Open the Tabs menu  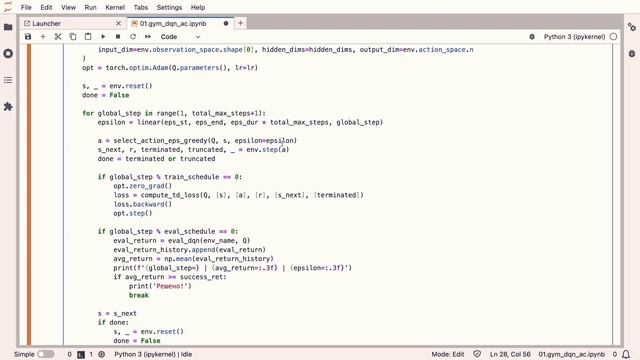coord(140,7)
